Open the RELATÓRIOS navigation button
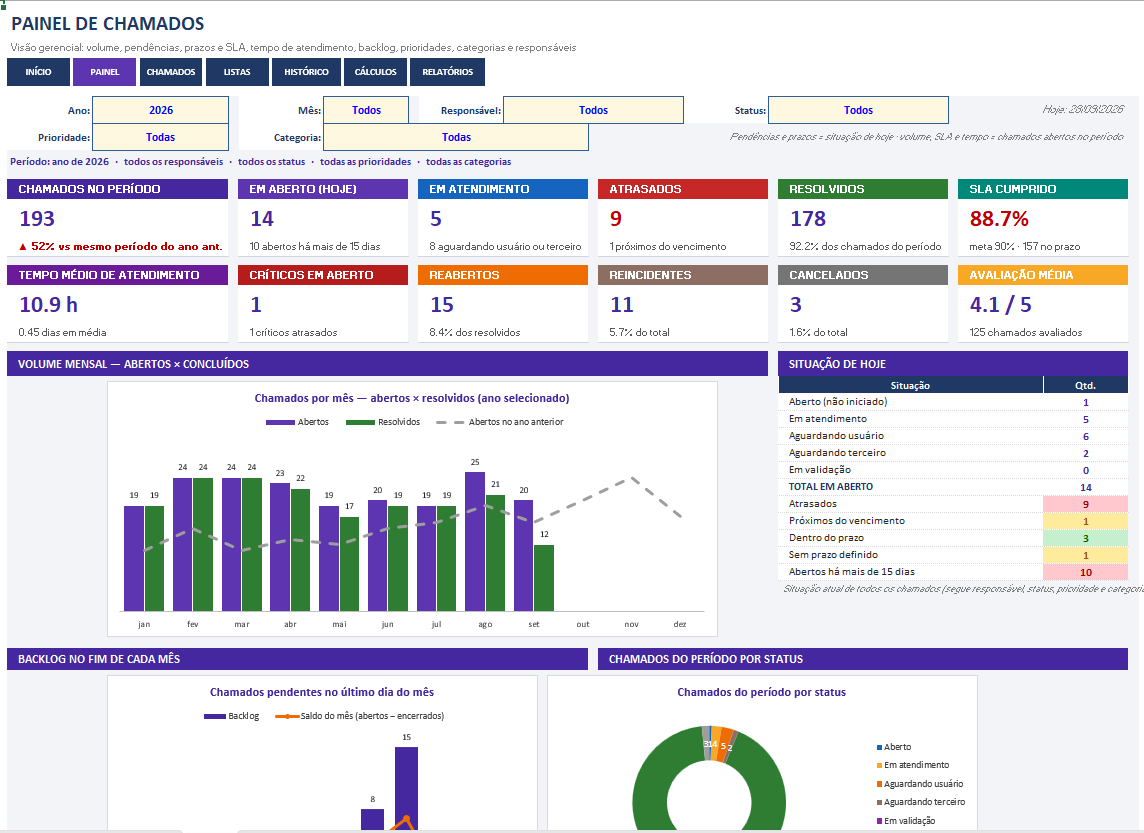The image size is (1144, 833). click(x=448, y=72)
